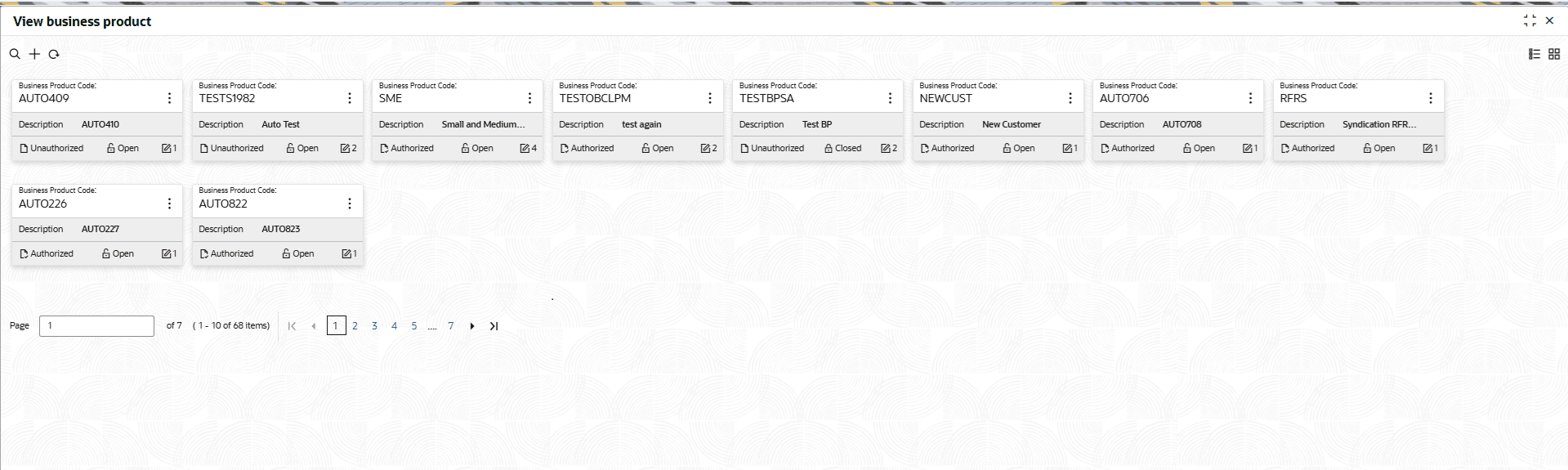Viewport: 1568px width, 470px height.
Task: Click the modification count icon on TESTS1982
Action: tap(346, 149)
